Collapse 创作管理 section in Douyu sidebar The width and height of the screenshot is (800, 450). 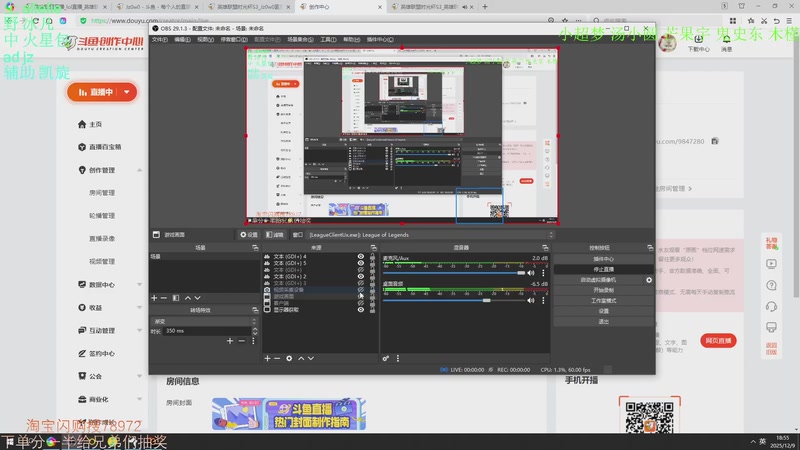point(139,170)
